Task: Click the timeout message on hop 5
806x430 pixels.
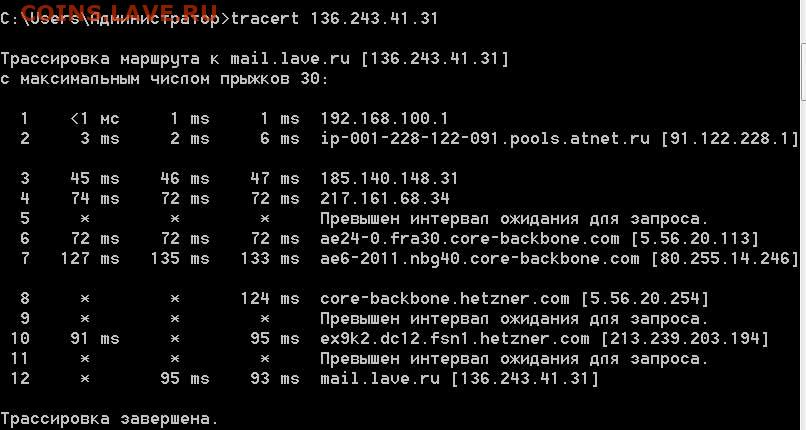Action: [x=514, y=219]
